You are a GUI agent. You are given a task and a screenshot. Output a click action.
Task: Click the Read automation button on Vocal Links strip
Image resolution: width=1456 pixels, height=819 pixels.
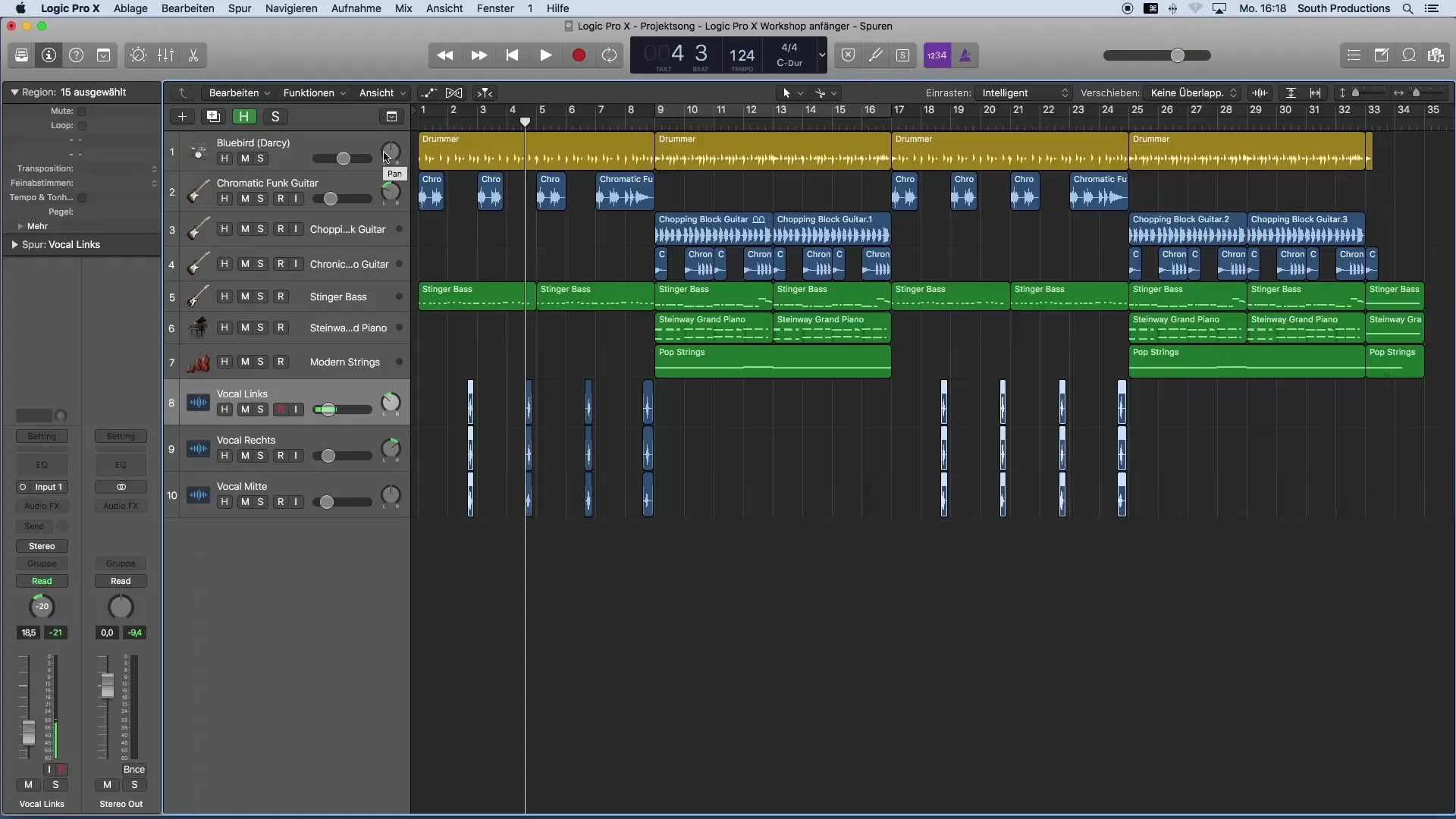click(42, 581)
